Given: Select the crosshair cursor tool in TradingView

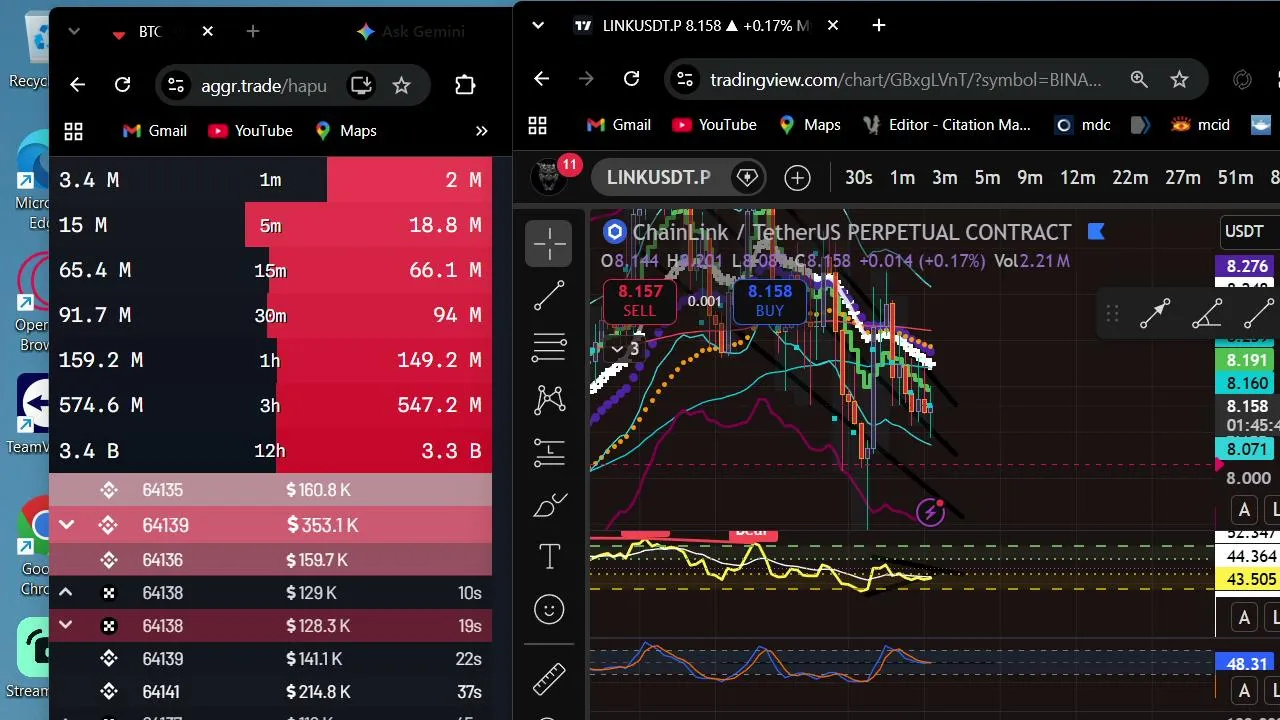Looking at the screenshot, I should coord(549,243).
